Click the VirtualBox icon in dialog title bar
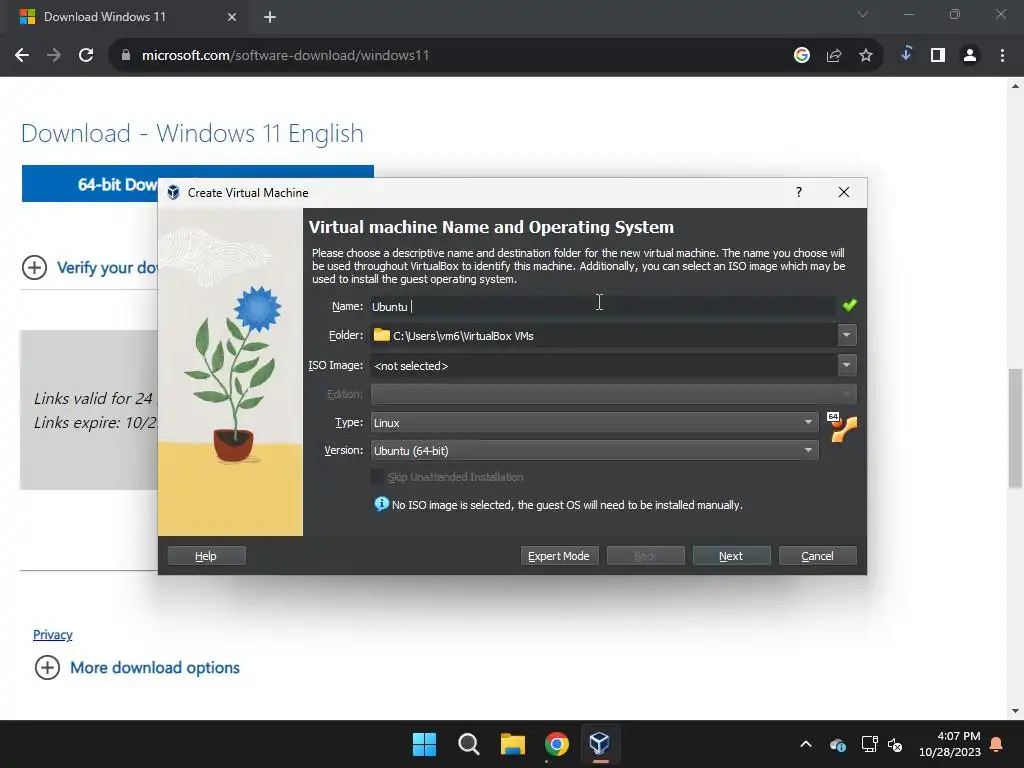The width and height of the screenshot is (1024, 768). 173,193
